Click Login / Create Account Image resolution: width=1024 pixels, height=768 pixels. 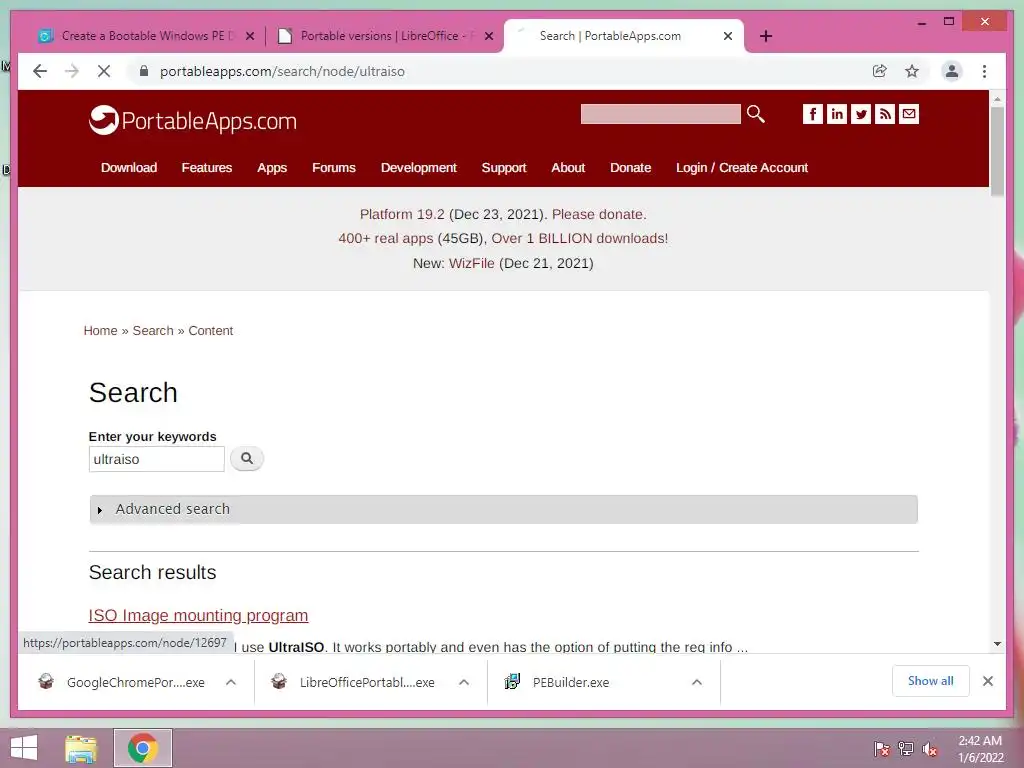point(742,168)
